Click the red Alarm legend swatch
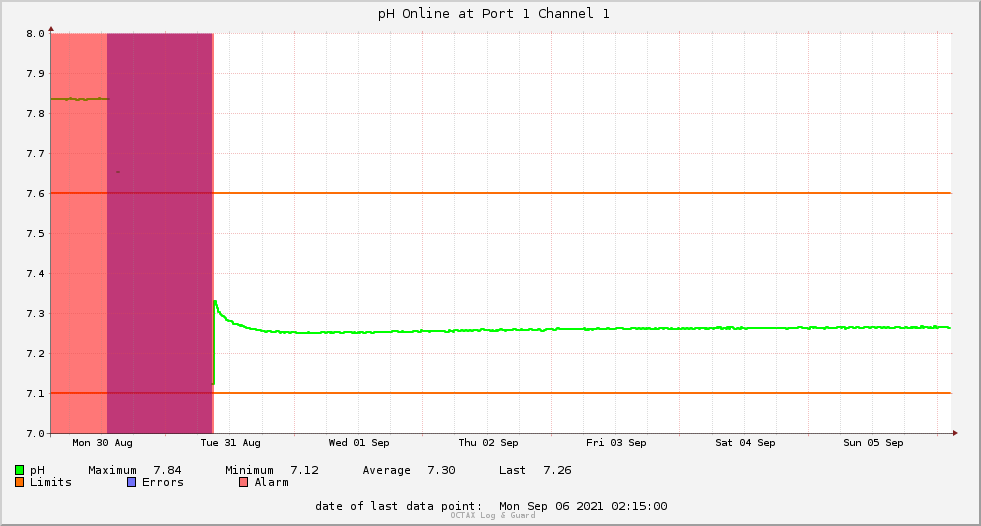Viewport: 981px width, 526px height. click(x=244, y=482)
